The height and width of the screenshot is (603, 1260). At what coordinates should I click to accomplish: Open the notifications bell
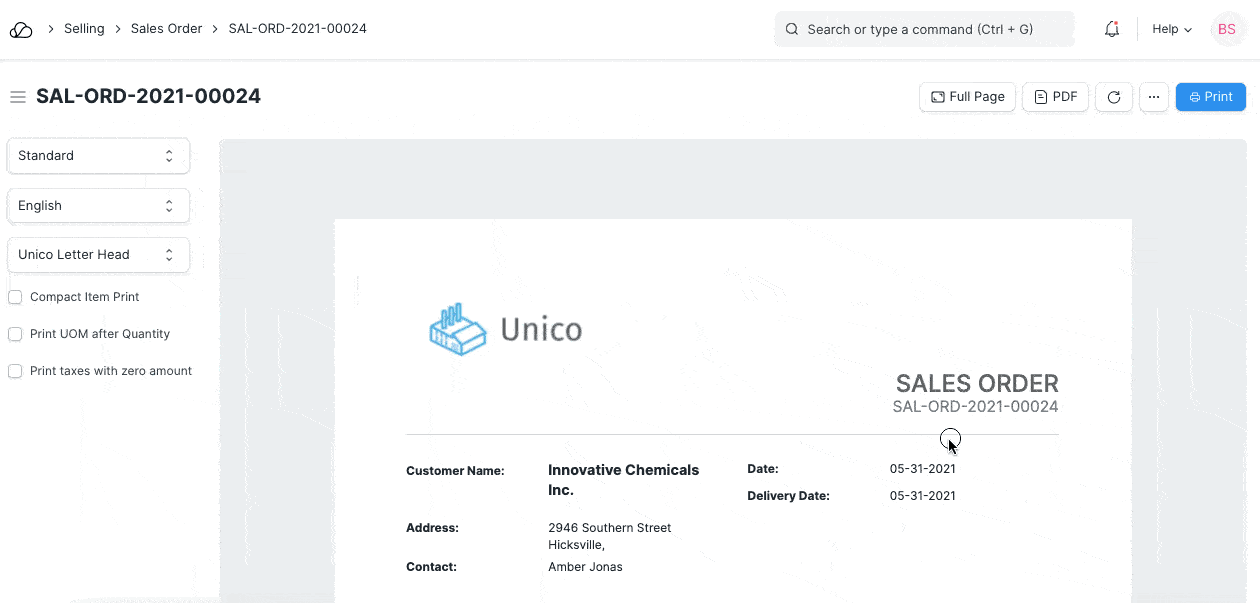(x=1112, y=29)
